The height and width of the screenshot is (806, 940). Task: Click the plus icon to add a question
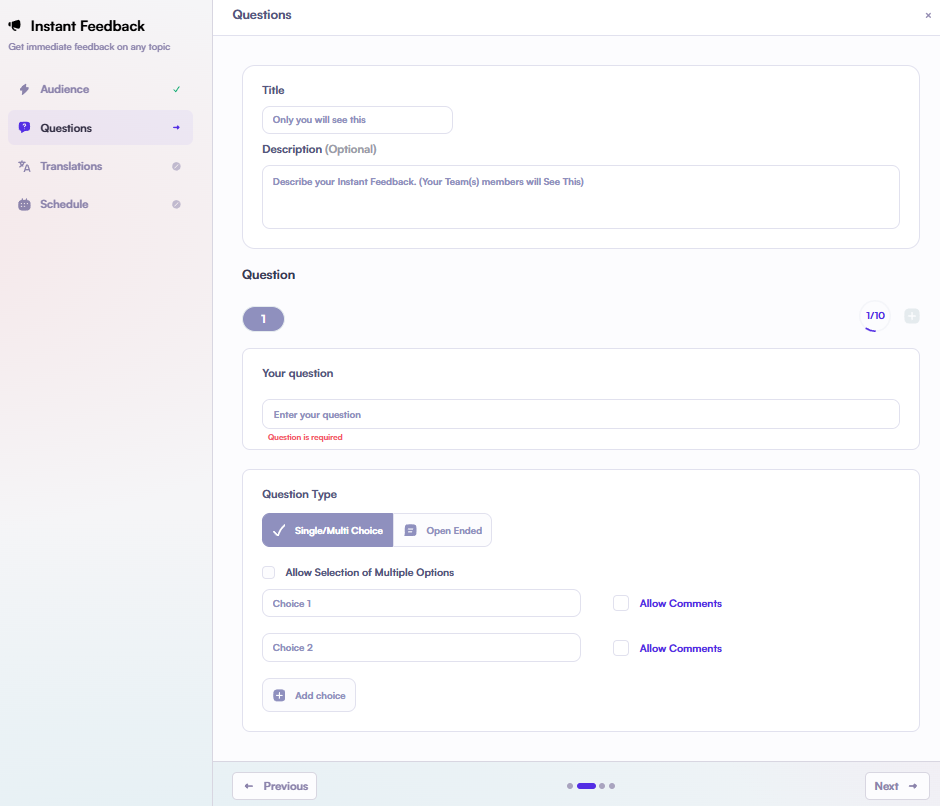coord(911,316)
